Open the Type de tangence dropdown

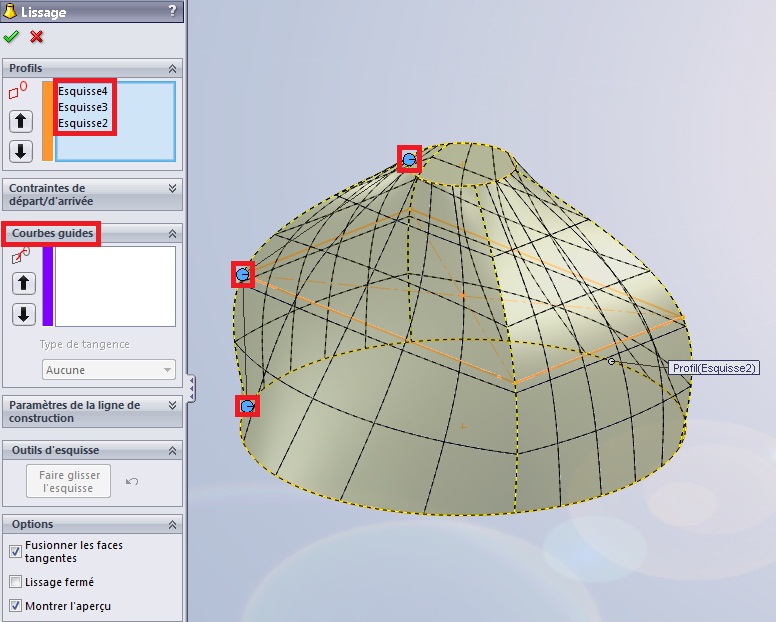(109, 370)
